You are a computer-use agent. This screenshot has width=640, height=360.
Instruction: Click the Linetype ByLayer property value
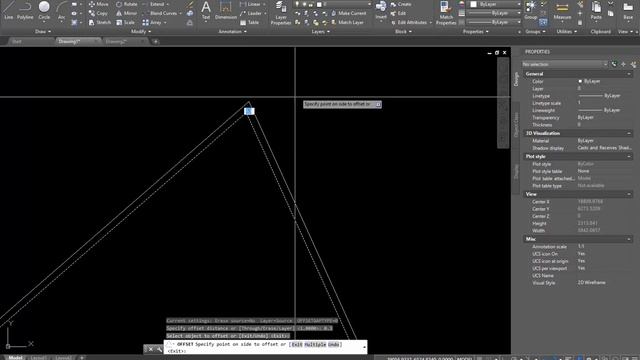(599, 96)
